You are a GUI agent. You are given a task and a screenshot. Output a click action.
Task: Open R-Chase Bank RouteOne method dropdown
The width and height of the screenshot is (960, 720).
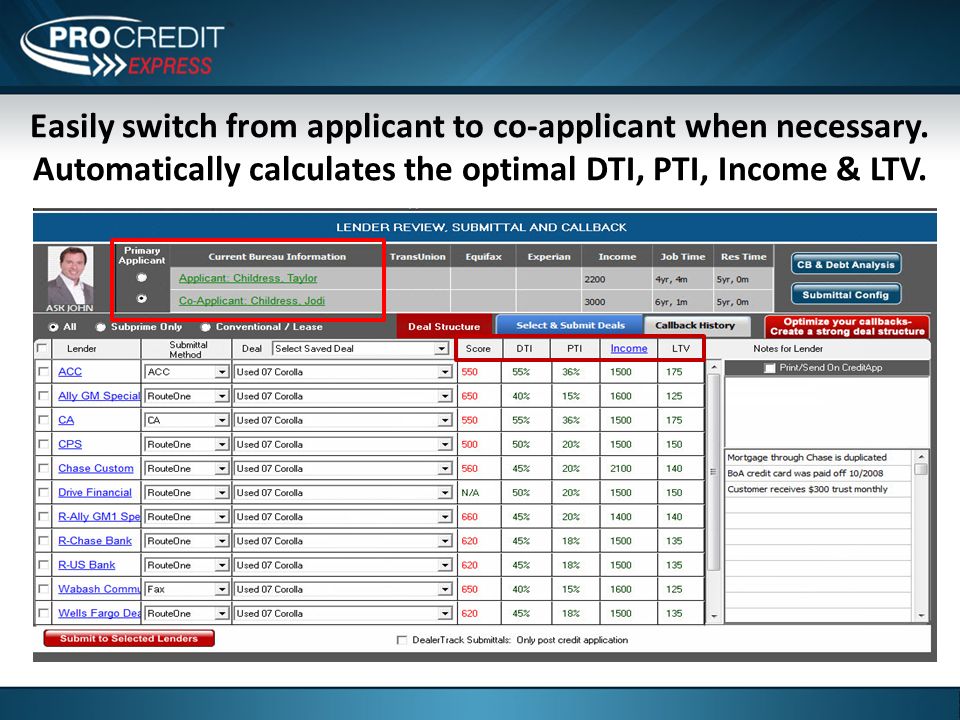pyautogui.click(x=187, y=541)
